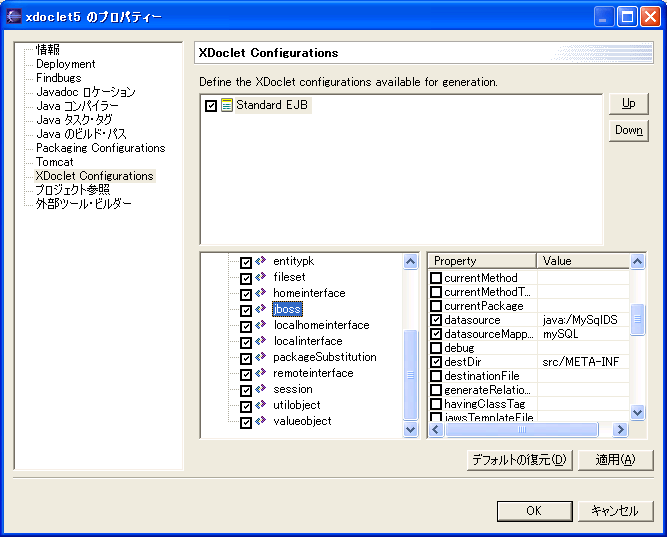Image resolution: width=667 pixels, height=537 pixels.
Task: Click the localhomeinterface subtask icon
Action: click(261, 325)
